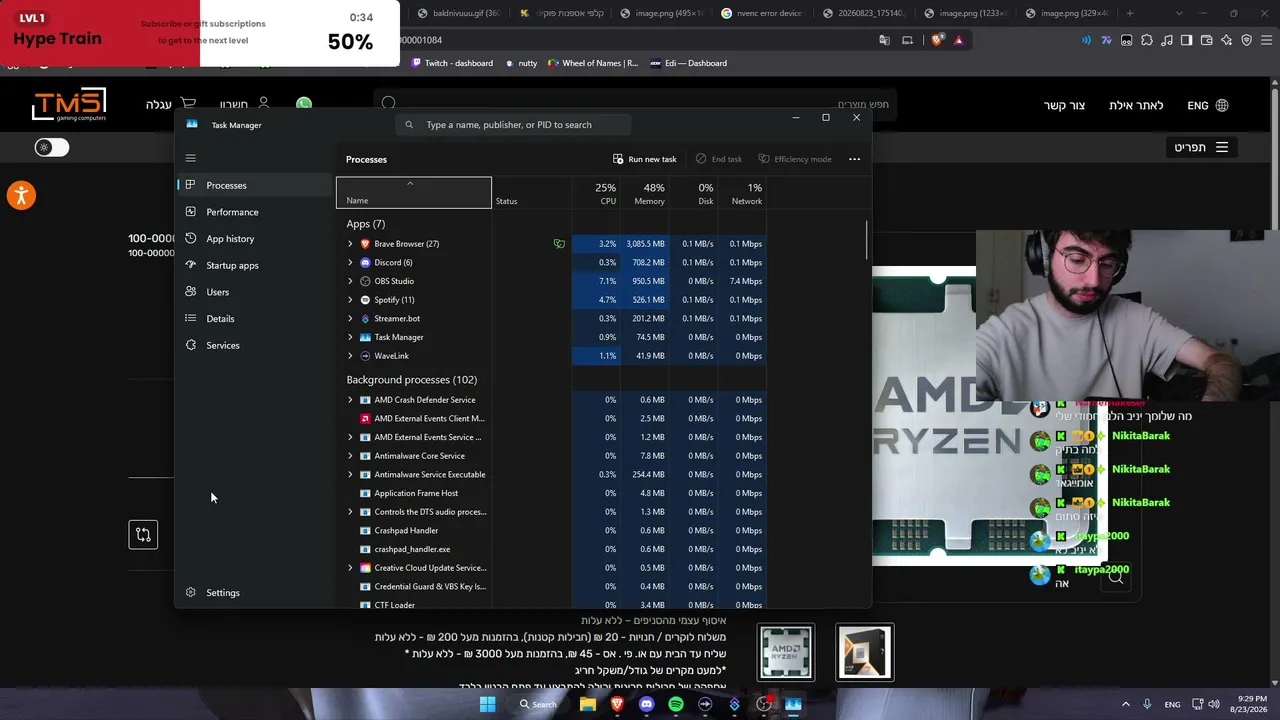Open the App history page
The width and height of the screenshot is (1280, 720).
(254, 239)
